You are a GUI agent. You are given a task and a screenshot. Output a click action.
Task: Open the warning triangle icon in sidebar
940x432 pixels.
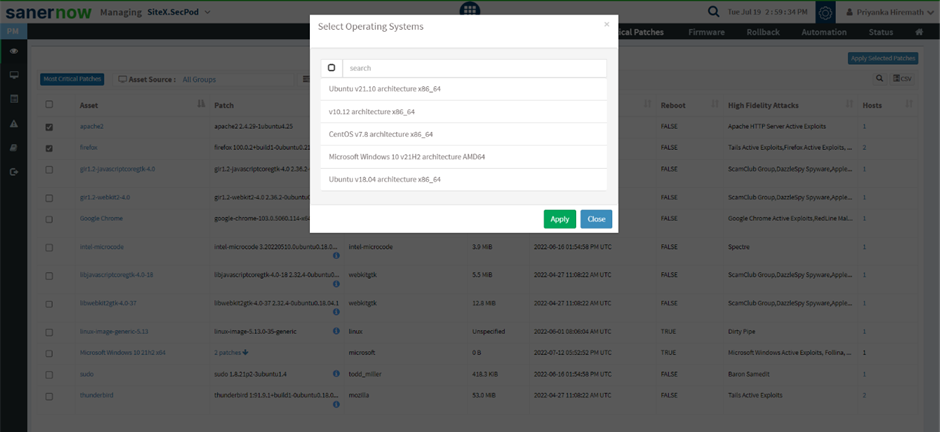point(14,124)
